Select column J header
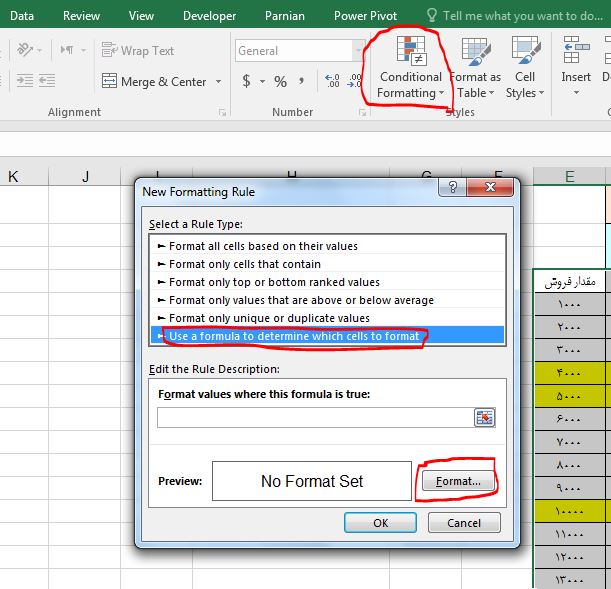The image size is (611, 589). (x=85, y=176)
